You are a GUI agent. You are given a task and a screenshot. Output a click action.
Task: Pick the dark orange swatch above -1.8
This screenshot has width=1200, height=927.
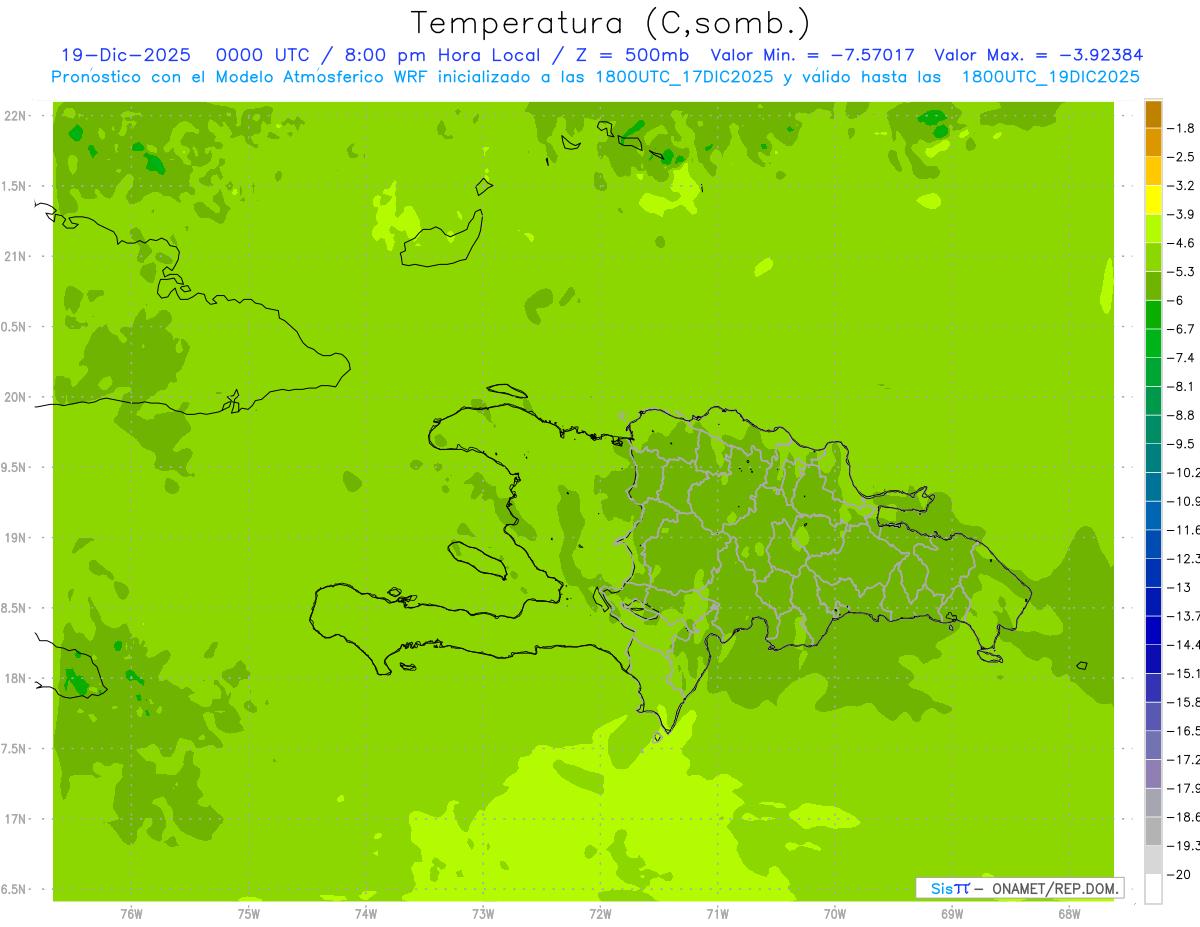(1153, 114)
